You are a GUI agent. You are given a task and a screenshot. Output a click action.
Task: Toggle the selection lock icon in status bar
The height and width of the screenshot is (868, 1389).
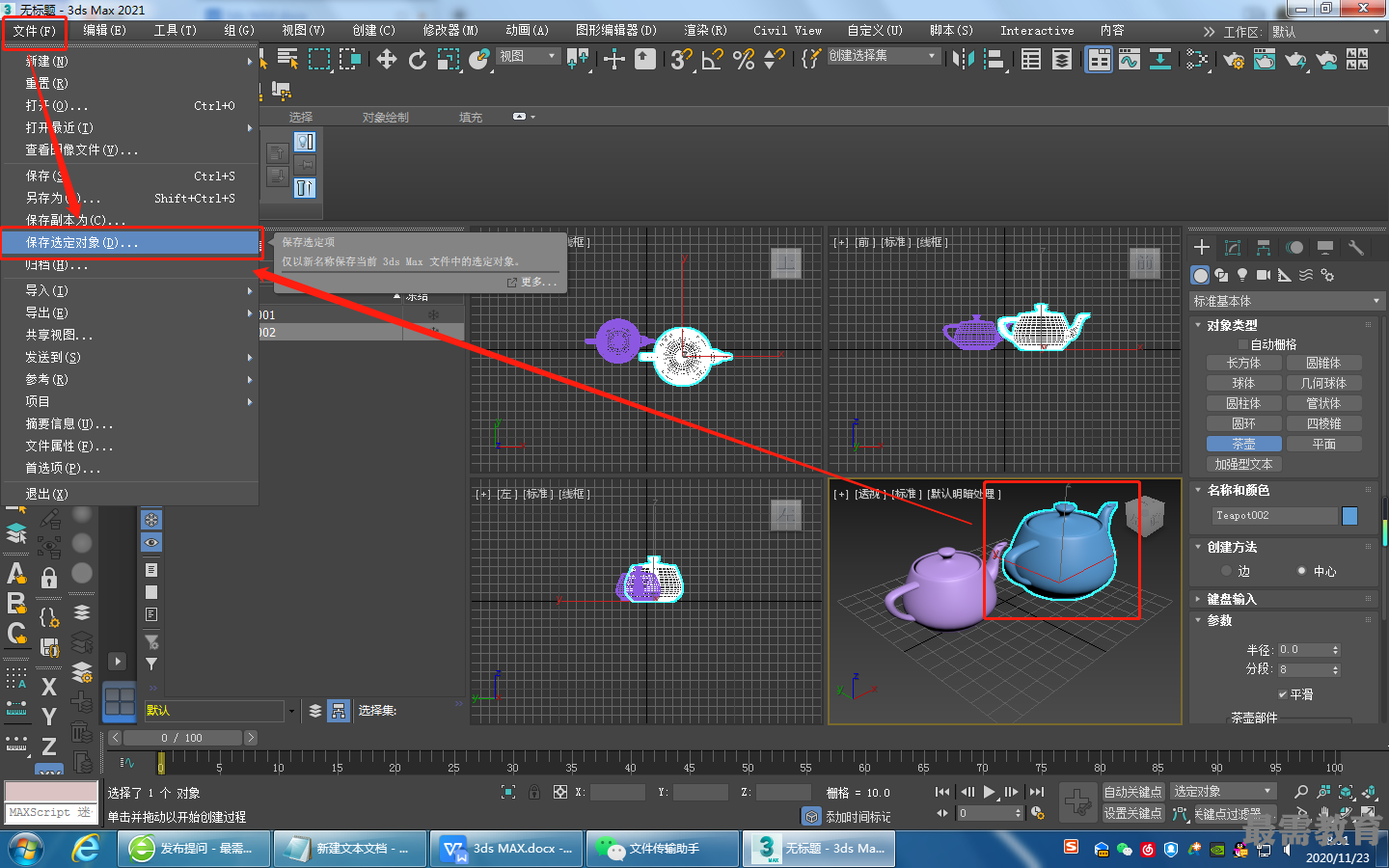click(x=534, y=792)
